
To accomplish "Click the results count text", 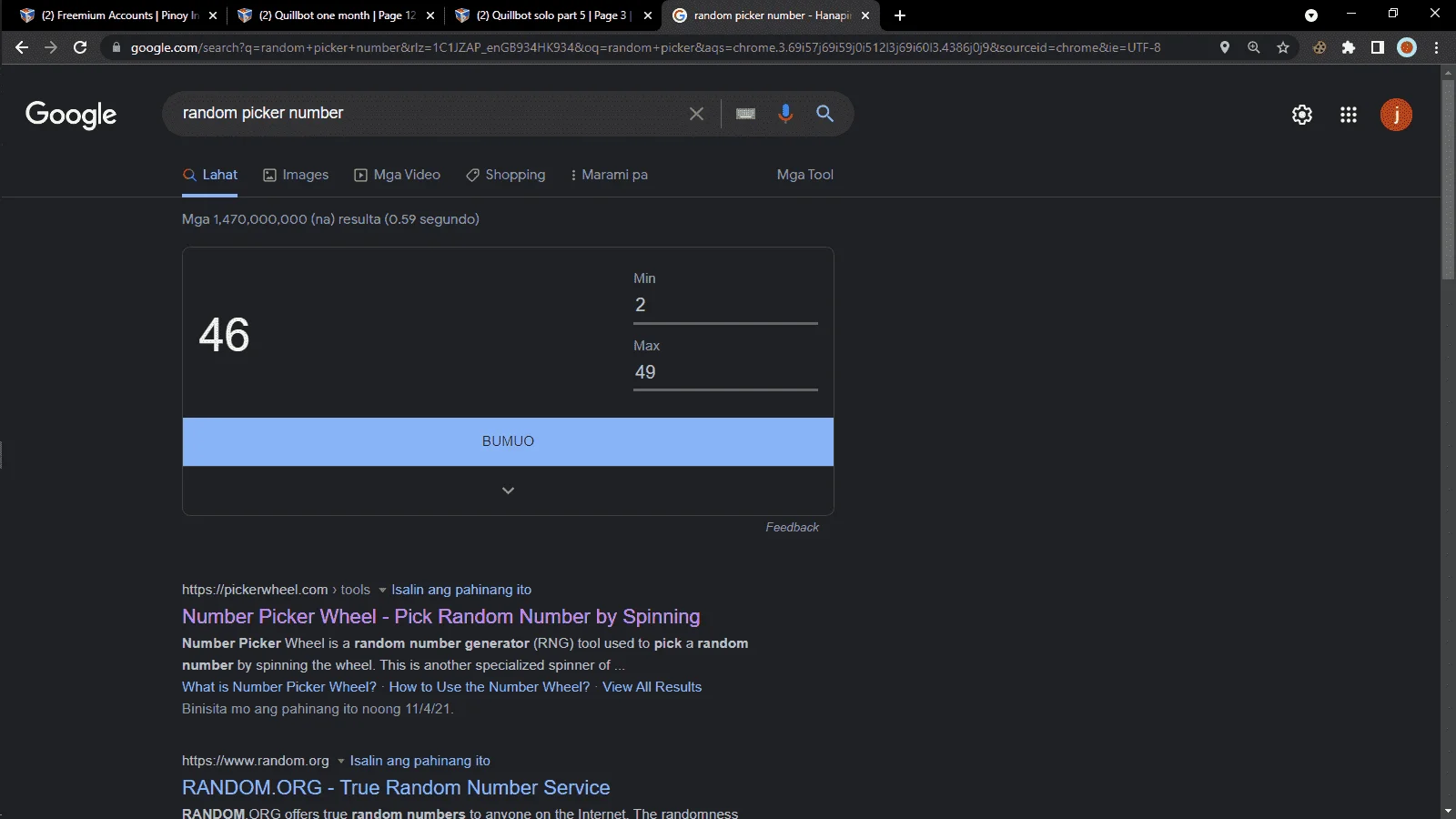I will click(x=330, y=219).
